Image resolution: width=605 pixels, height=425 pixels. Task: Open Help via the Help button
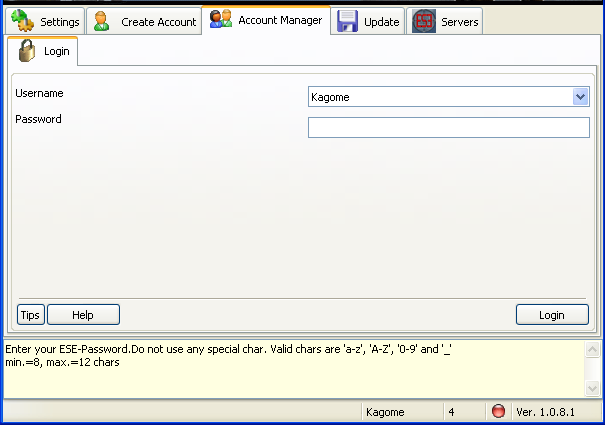tap(83, 315)
